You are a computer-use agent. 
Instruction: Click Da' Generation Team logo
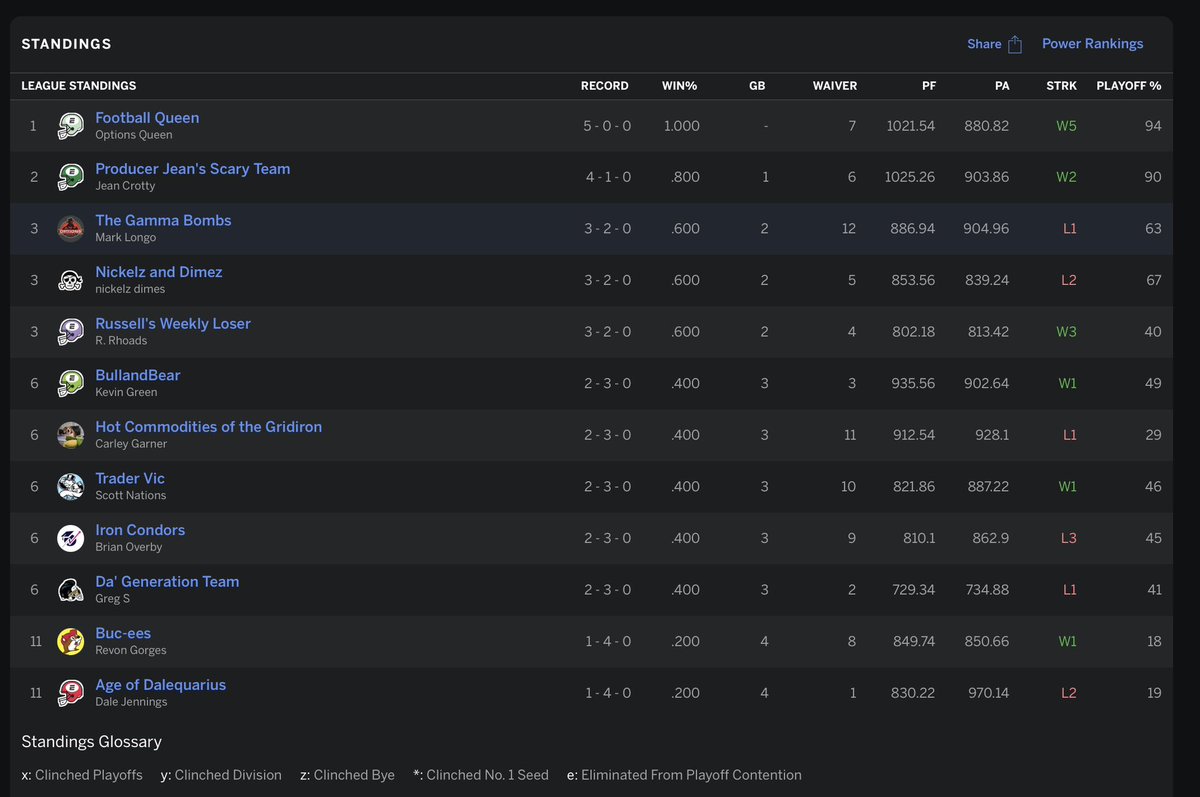(70, 590)
